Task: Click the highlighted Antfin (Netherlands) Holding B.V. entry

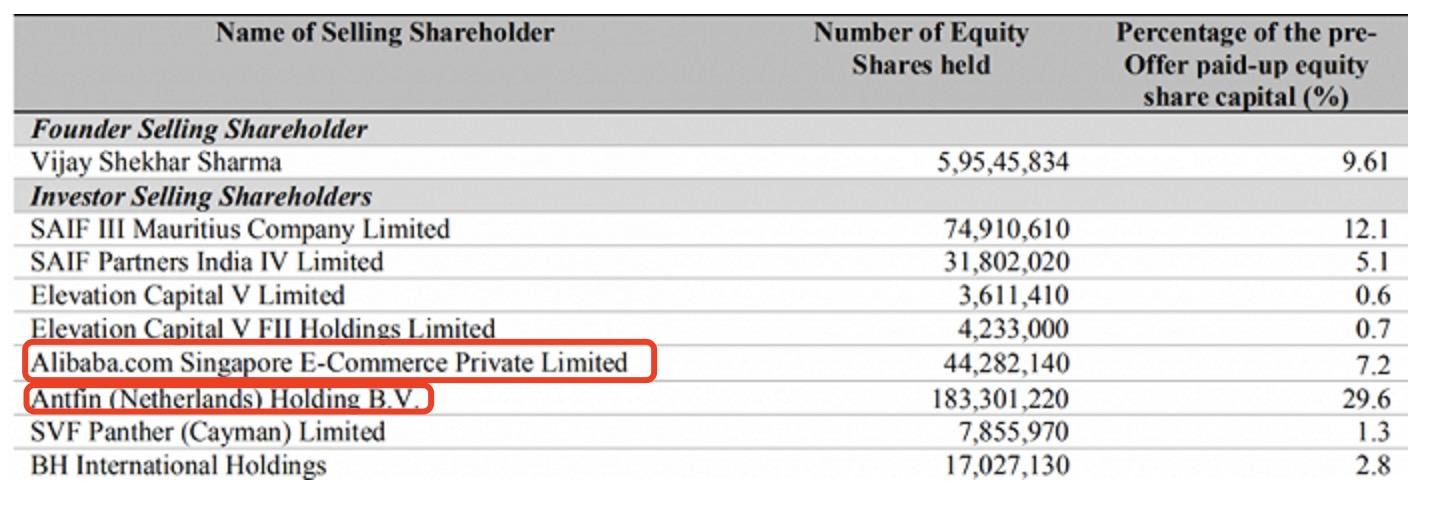Action: click(x=227, y=399)
